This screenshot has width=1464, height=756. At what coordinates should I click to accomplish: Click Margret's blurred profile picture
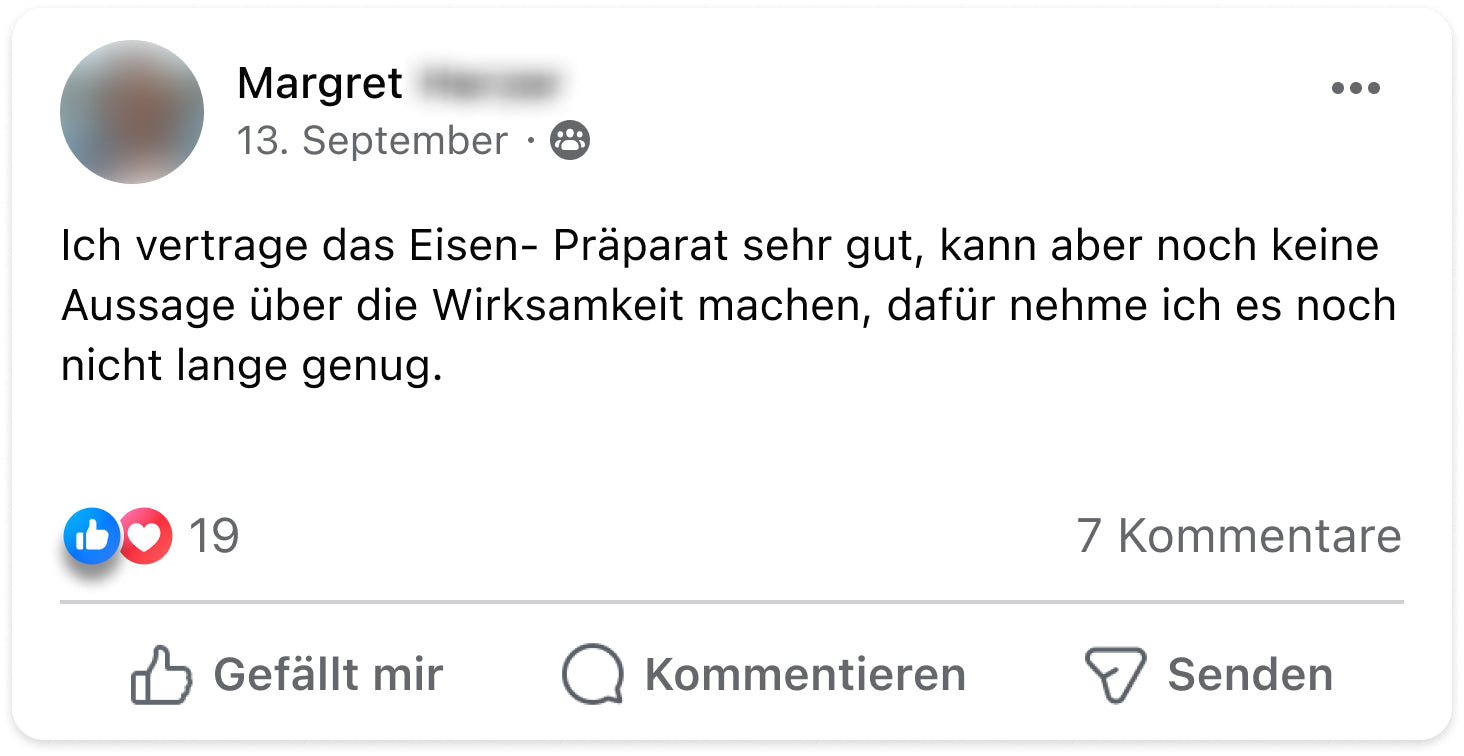coord(132,112)
